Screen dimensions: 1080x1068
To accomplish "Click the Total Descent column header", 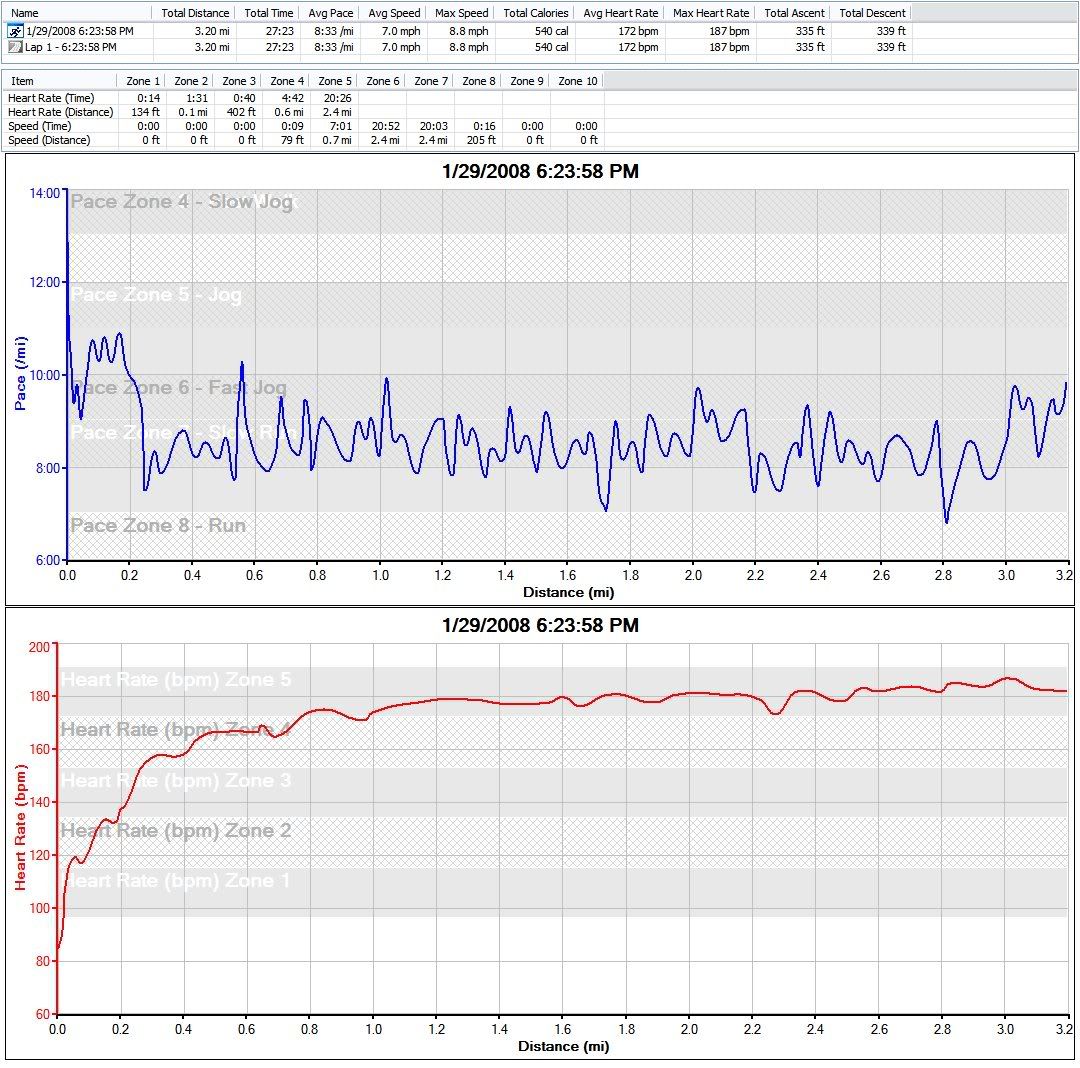I will point(872,13).
